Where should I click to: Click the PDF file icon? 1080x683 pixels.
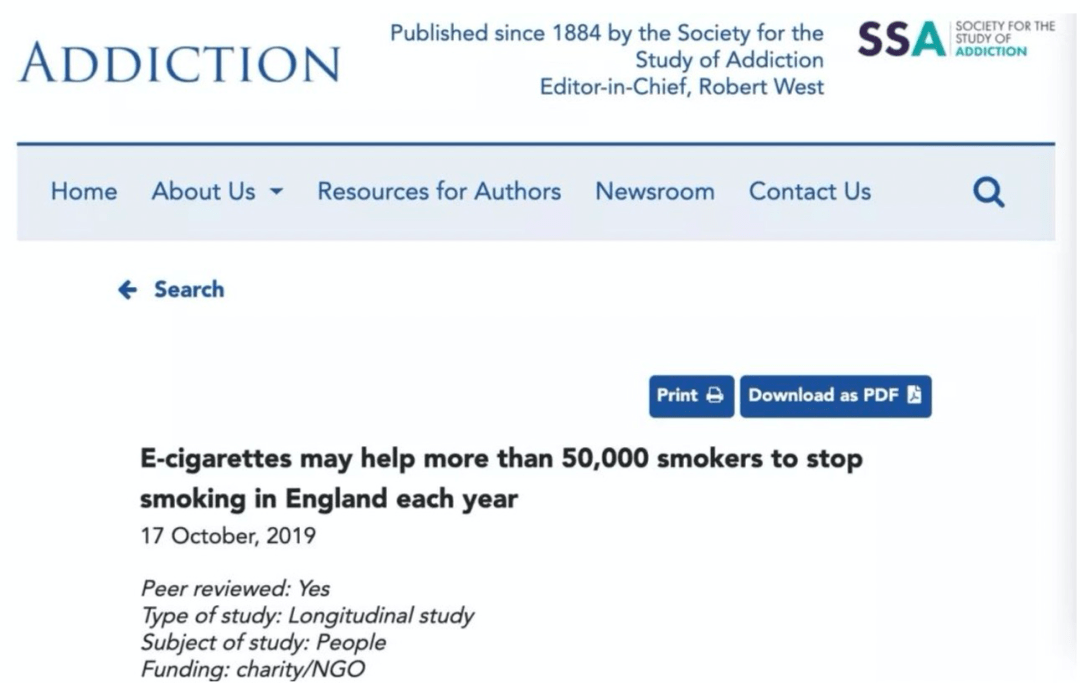[914, 395]
